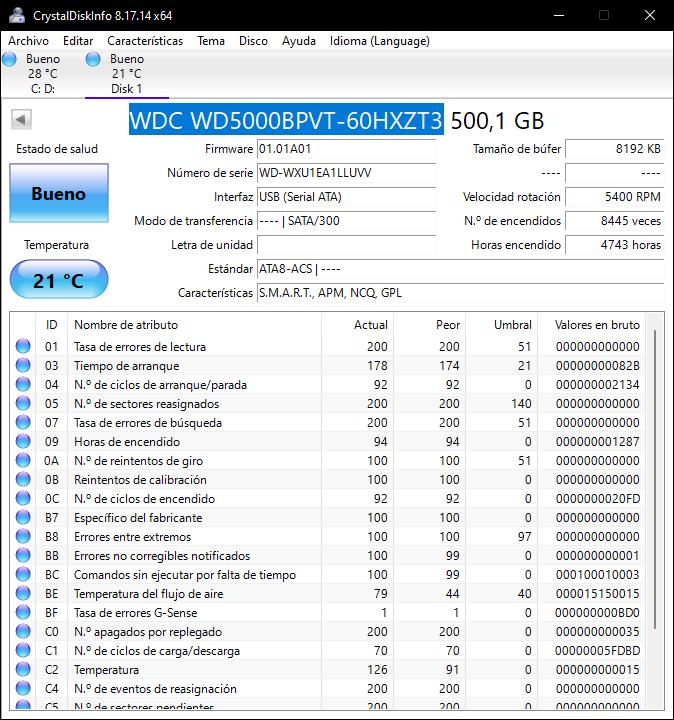
Task: Go to previous disk with left arrow
Action: [x=21, y=120]
